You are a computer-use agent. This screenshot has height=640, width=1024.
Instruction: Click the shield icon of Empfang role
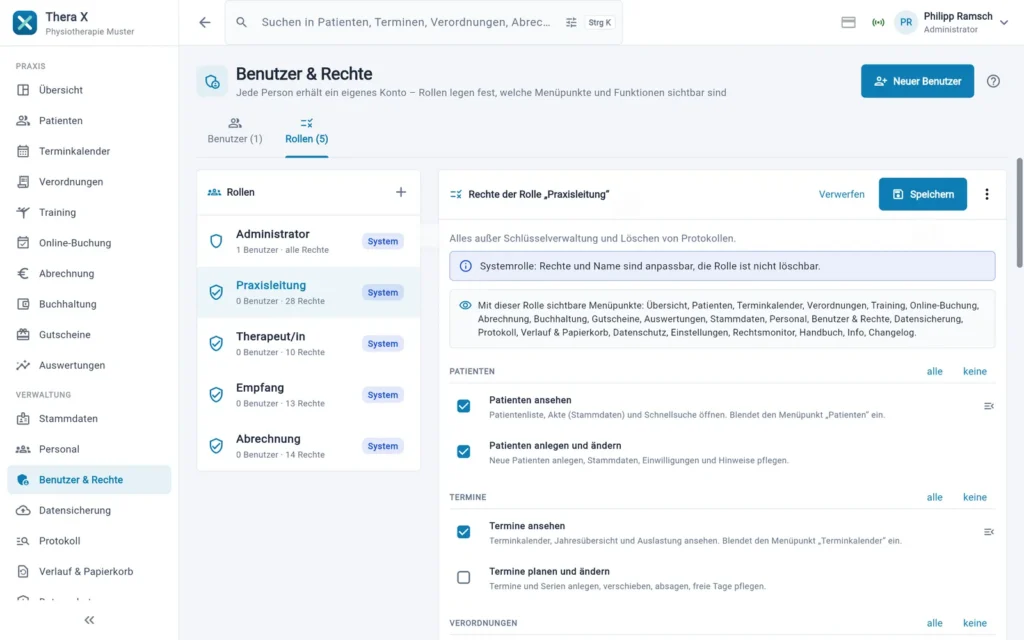tap(216, 394)
